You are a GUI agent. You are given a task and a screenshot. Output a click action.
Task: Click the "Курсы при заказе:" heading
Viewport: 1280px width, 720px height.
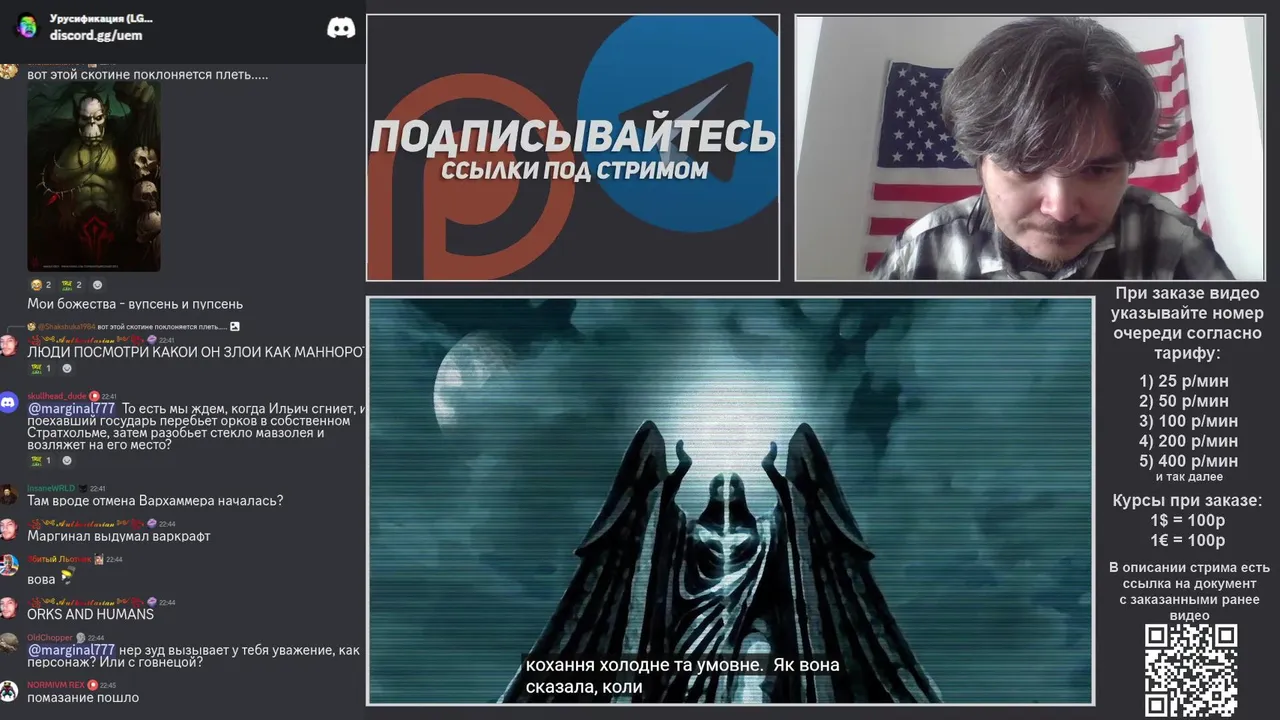coord(1188,500)
